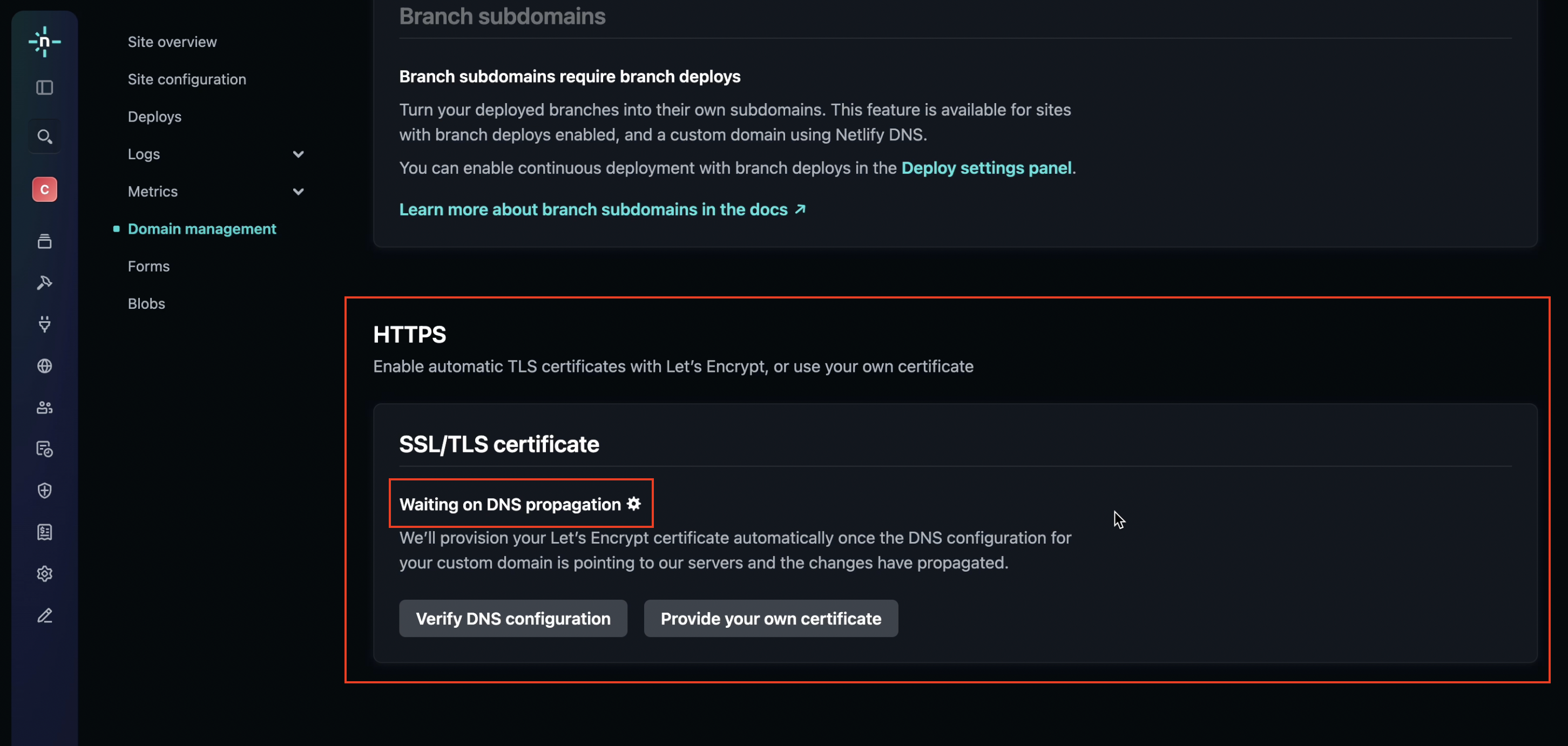Open the gear settings icon in sidebar
Screen dimensions: 1568x746
coord(44,574)
